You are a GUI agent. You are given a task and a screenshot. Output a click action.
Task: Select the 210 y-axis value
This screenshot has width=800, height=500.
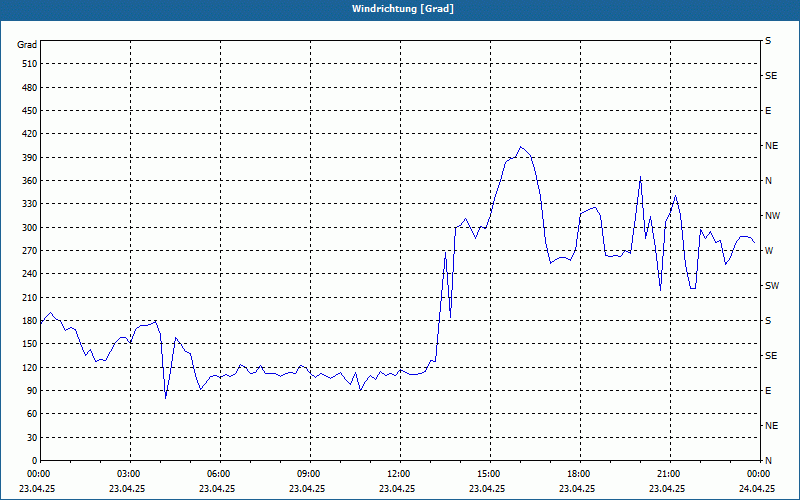click(30, 297)
